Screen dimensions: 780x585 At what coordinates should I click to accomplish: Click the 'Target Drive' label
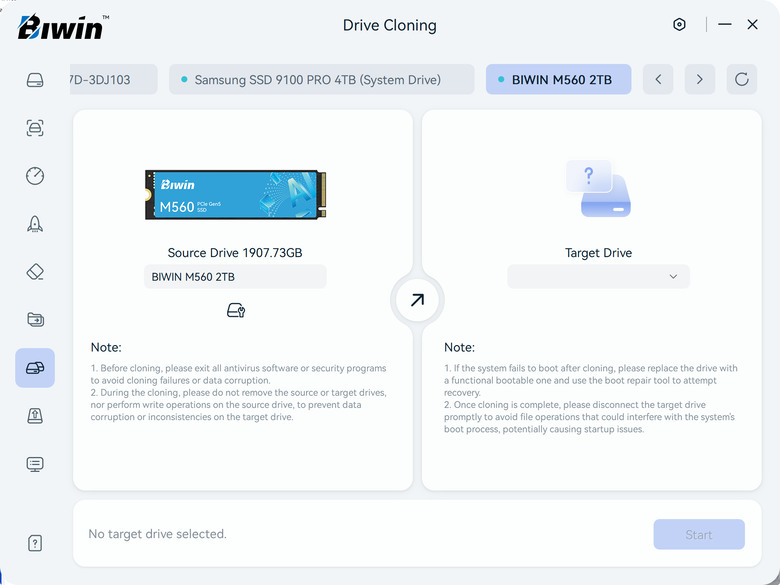(x=598, y=253)
